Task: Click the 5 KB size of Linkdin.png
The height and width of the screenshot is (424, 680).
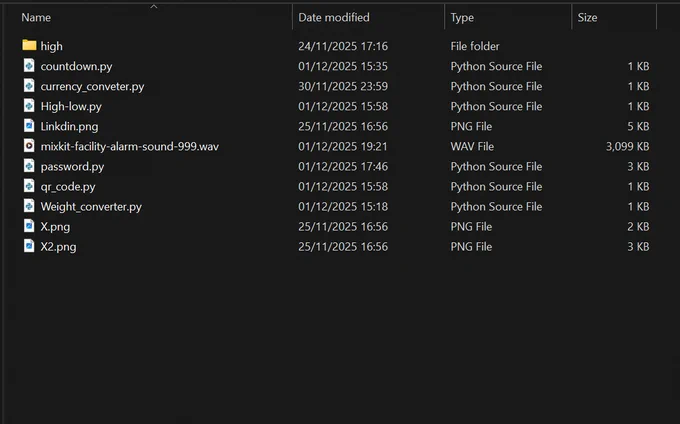Action: pyautogui.click(x=638, y=127)
